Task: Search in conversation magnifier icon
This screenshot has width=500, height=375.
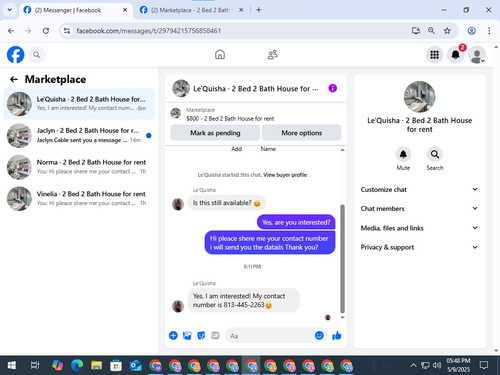Action: [x=435, y=154]
